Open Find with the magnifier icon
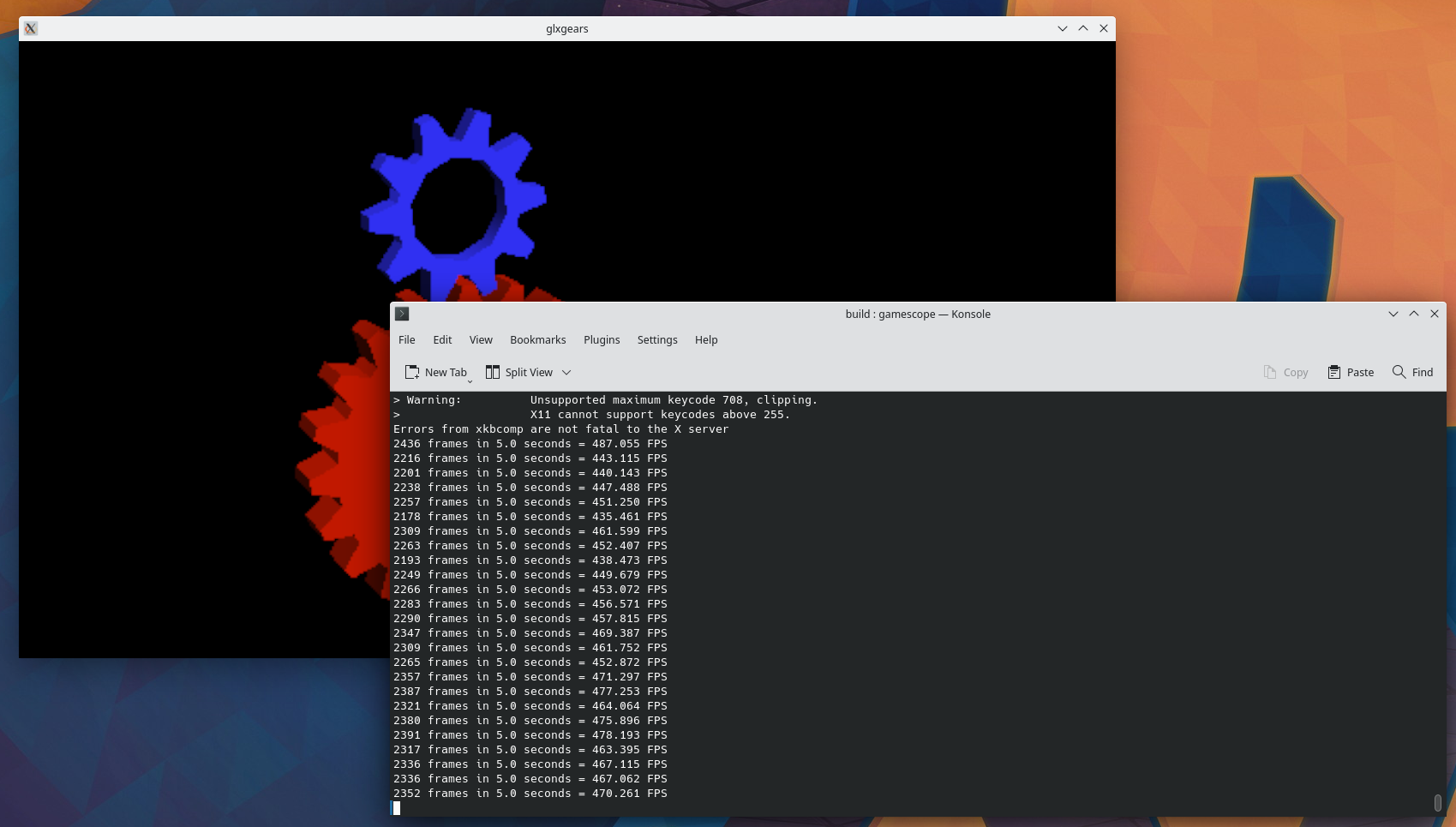The width and height of the screenshot is (1456, 827). click(x=1396, y=372)
